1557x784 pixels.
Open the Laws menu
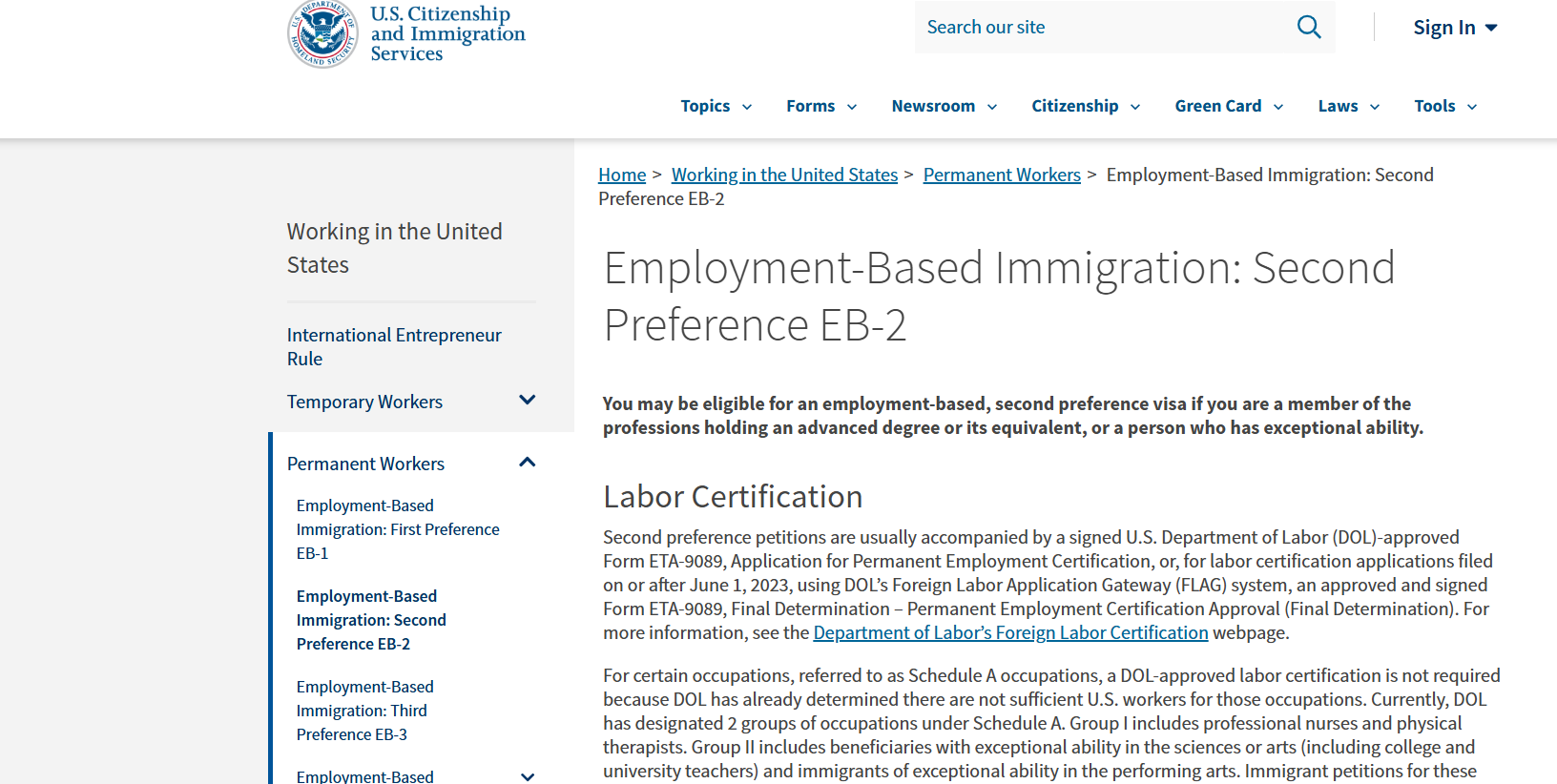coord(1349,106)
